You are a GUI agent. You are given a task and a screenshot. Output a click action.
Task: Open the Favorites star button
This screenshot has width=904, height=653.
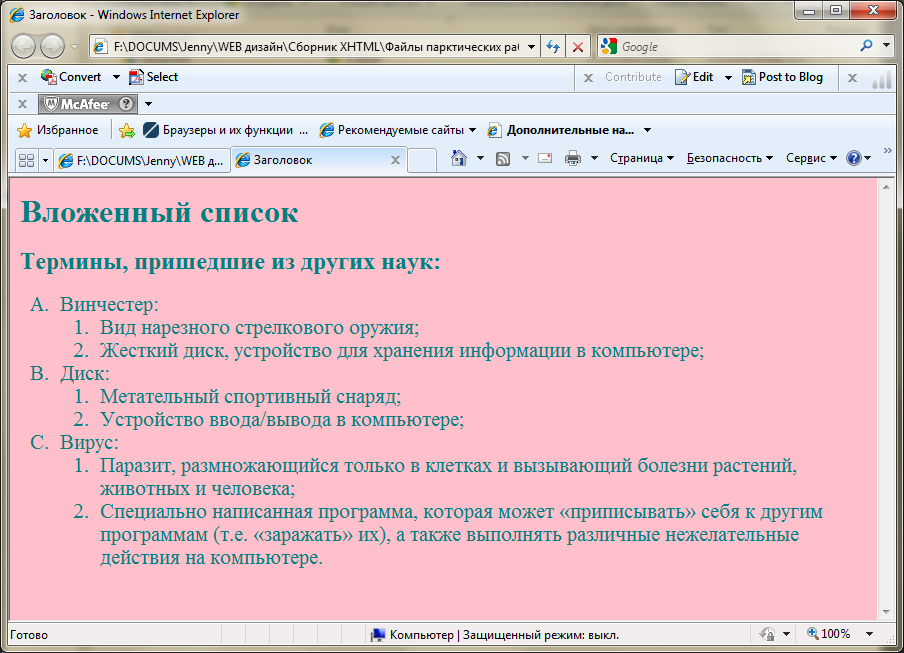[x=58, y=130]
